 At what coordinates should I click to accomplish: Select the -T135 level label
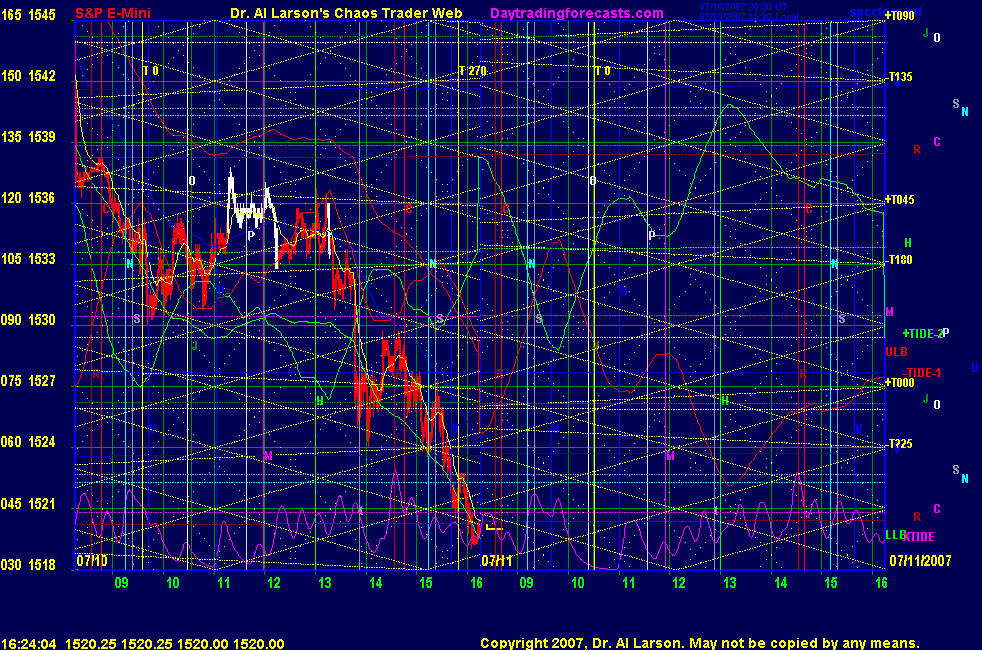[x=900, y=77]
